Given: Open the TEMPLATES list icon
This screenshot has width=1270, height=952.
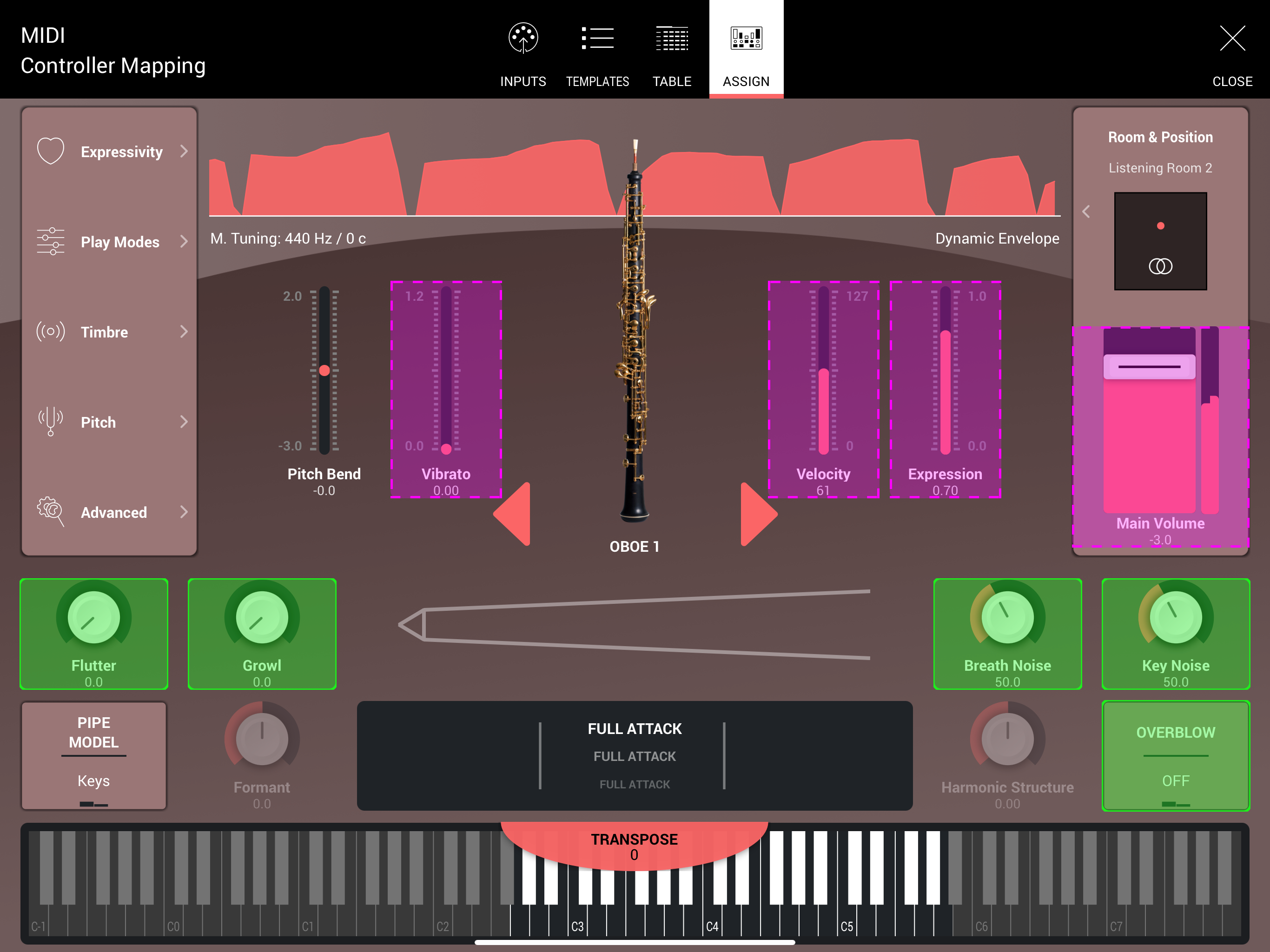Looking at the screenshot, I should click(597, 38).
